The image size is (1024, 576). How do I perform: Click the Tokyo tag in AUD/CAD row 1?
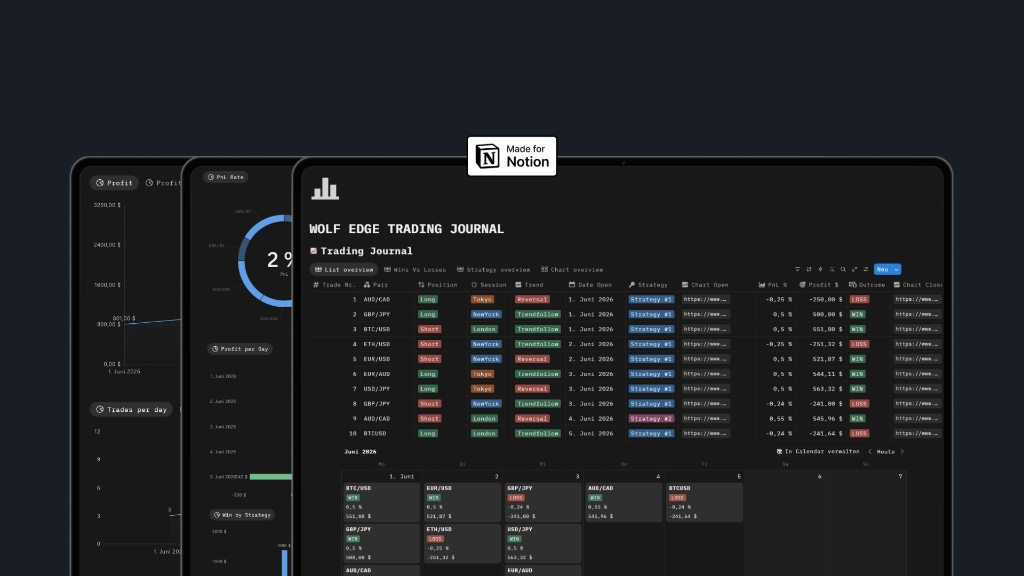pos(482,299)
